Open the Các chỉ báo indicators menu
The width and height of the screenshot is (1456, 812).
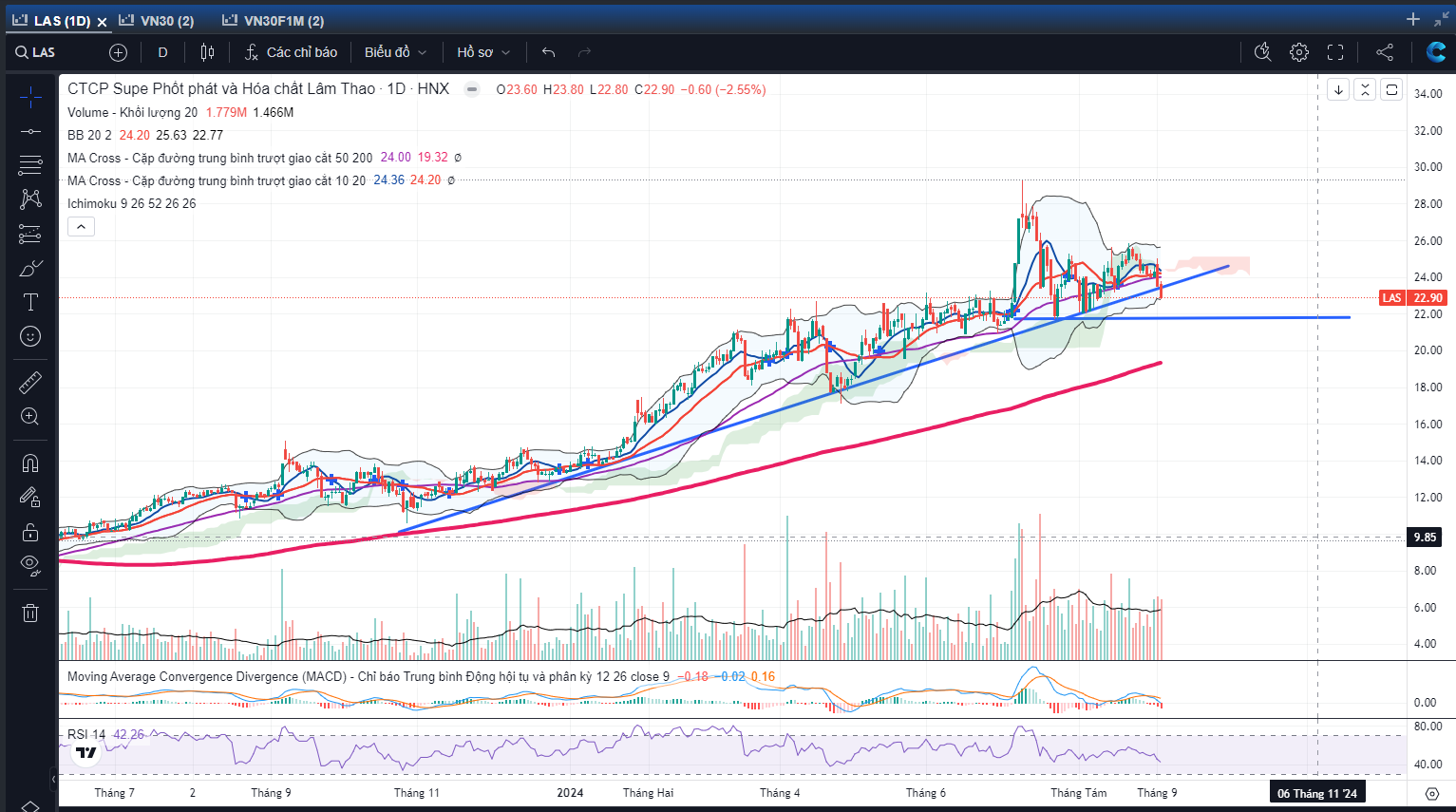(291, 52)
